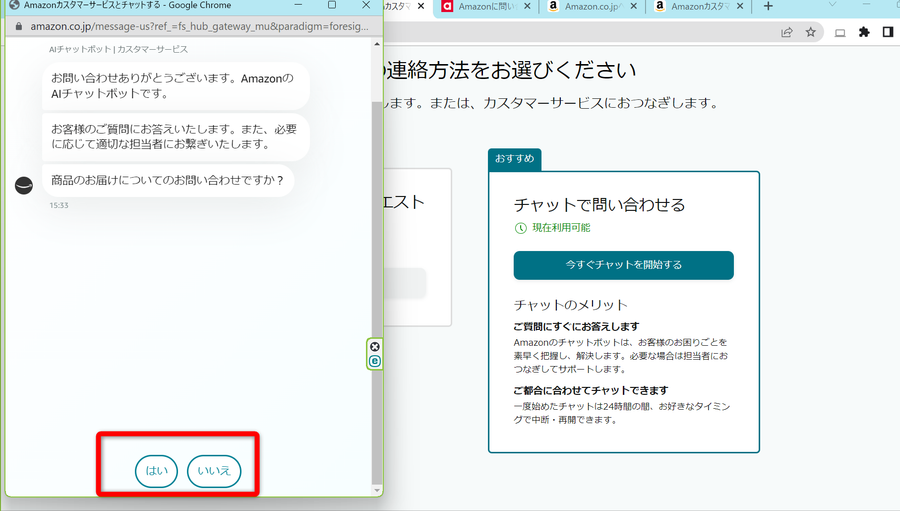Toggle the browser side panel icon
This screenshot has height=511, width=900.
(888, 32)
